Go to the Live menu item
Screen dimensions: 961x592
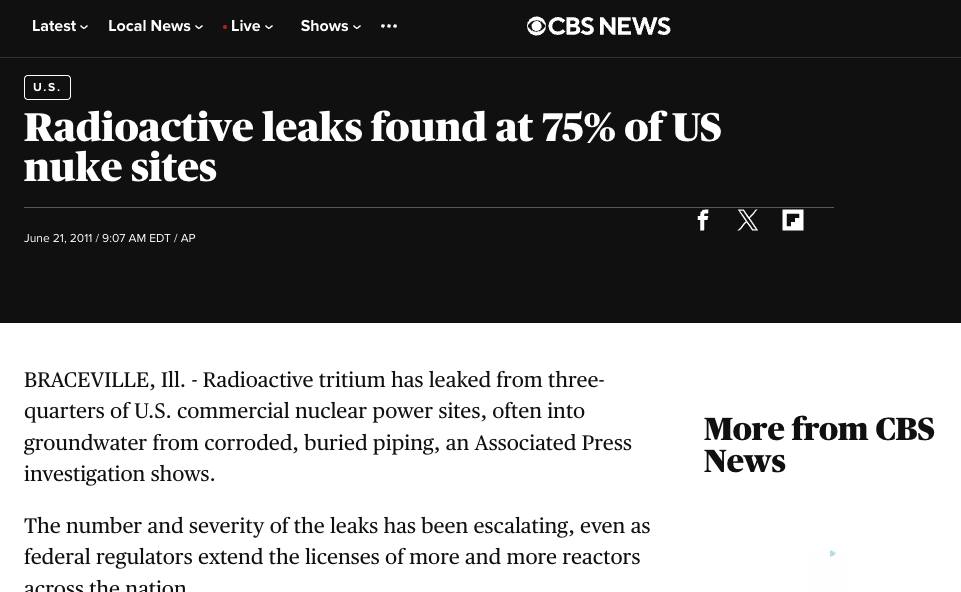coord(245,27)
